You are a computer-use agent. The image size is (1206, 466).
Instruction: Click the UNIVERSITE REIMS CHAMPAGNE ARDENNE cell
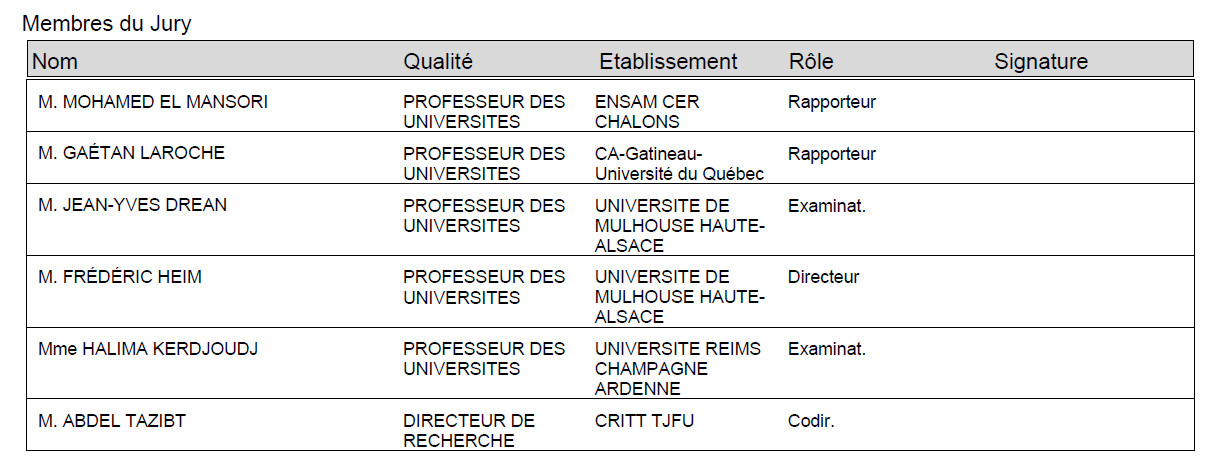tap(677, 369)
